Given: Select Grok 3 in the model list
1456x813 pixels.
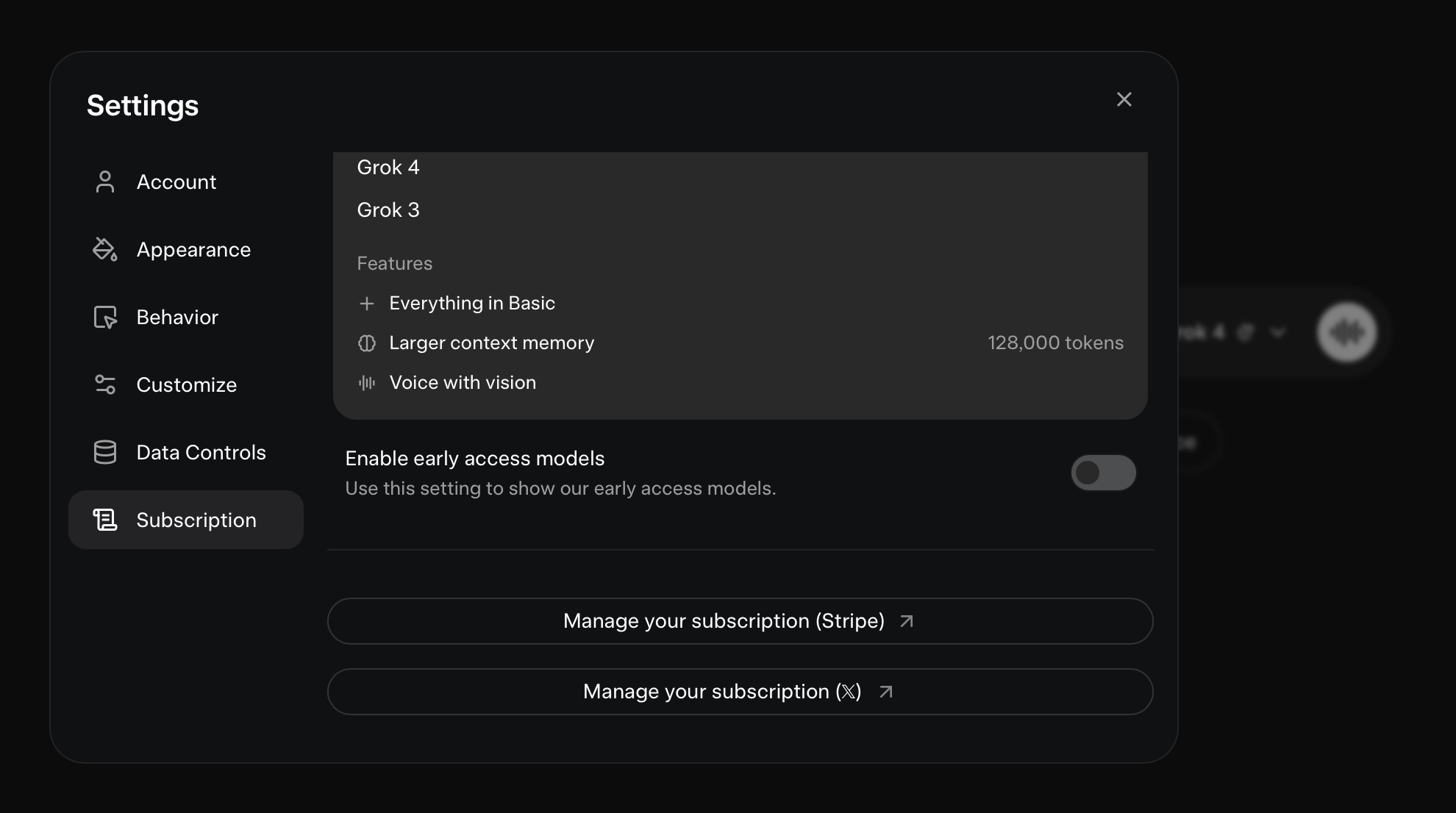Looking at the screenshot, I should click(x=388, y=210).
